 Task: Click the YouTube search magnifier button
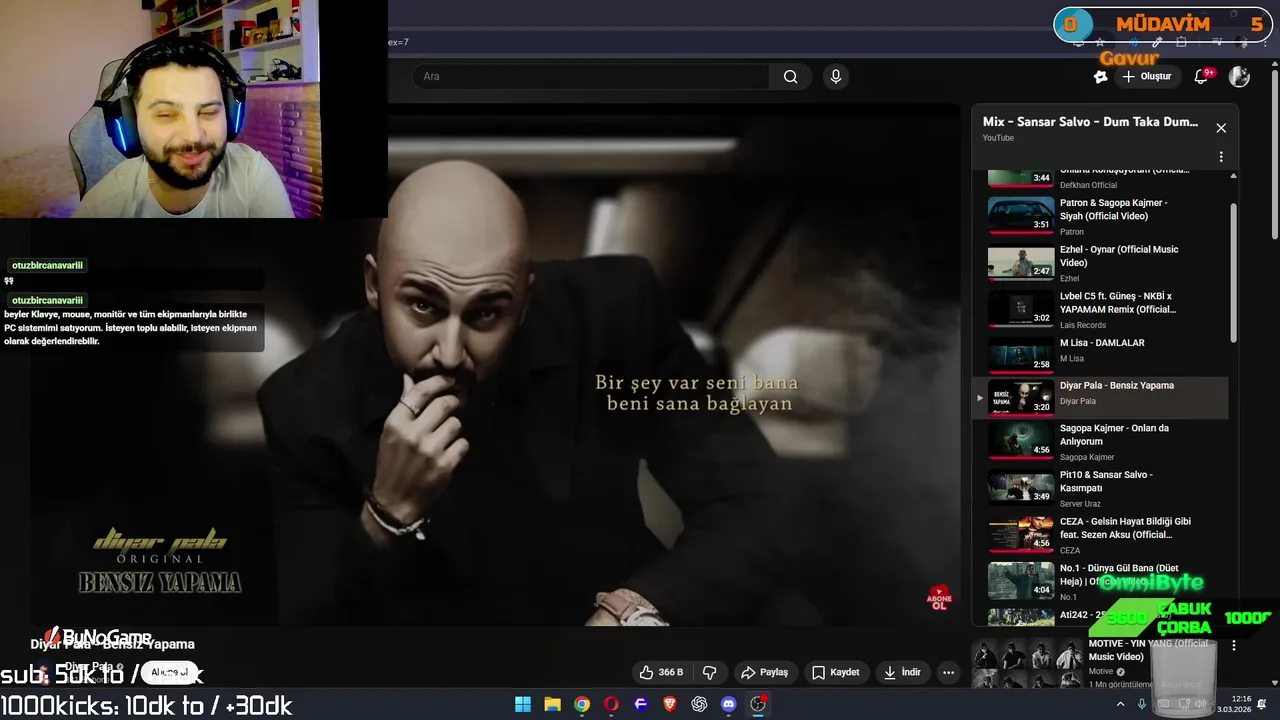click(x=790, y=77)
